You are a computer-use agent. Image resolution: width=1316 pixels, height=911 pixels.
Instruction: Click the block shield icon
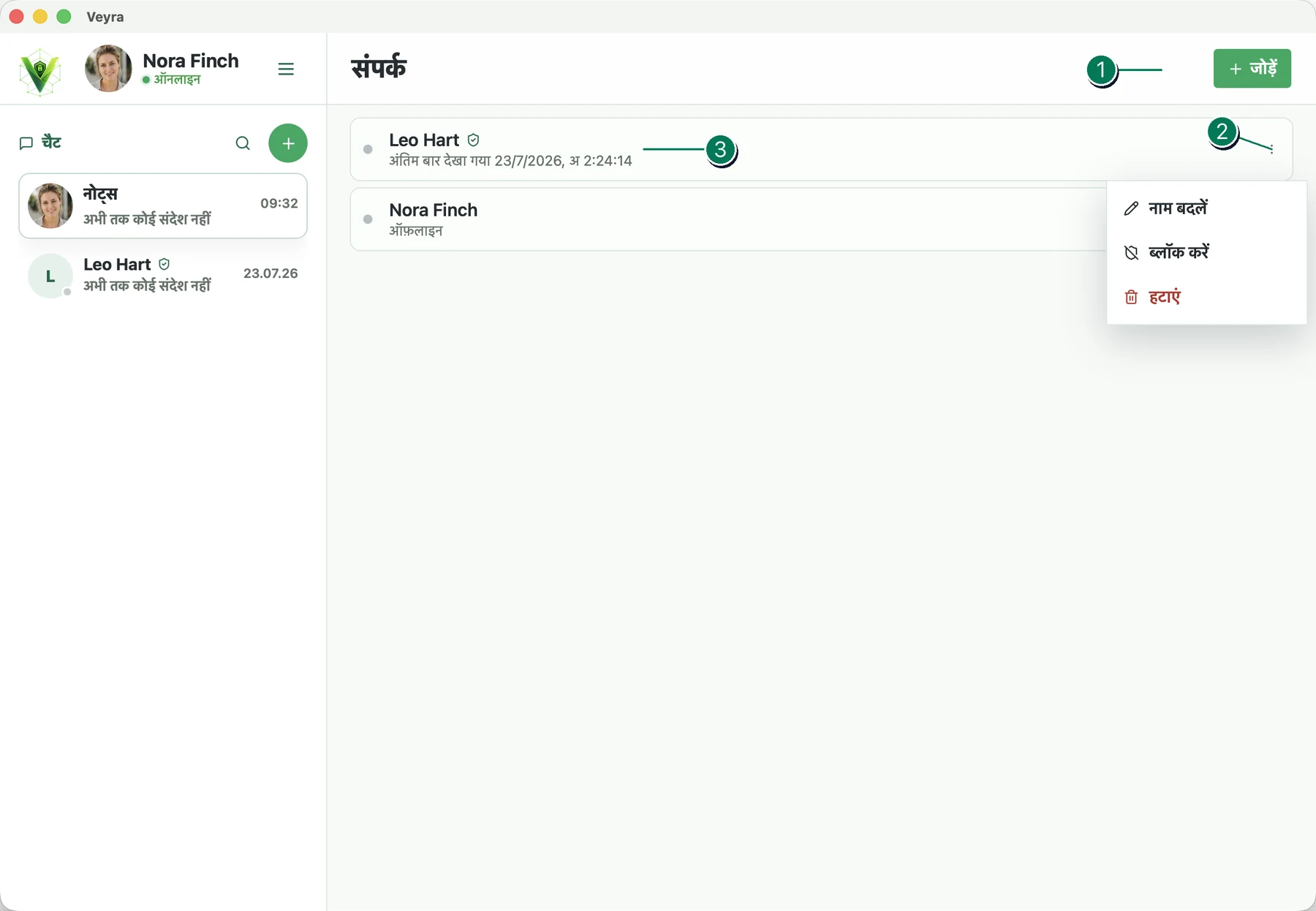tap(1131, 252)
